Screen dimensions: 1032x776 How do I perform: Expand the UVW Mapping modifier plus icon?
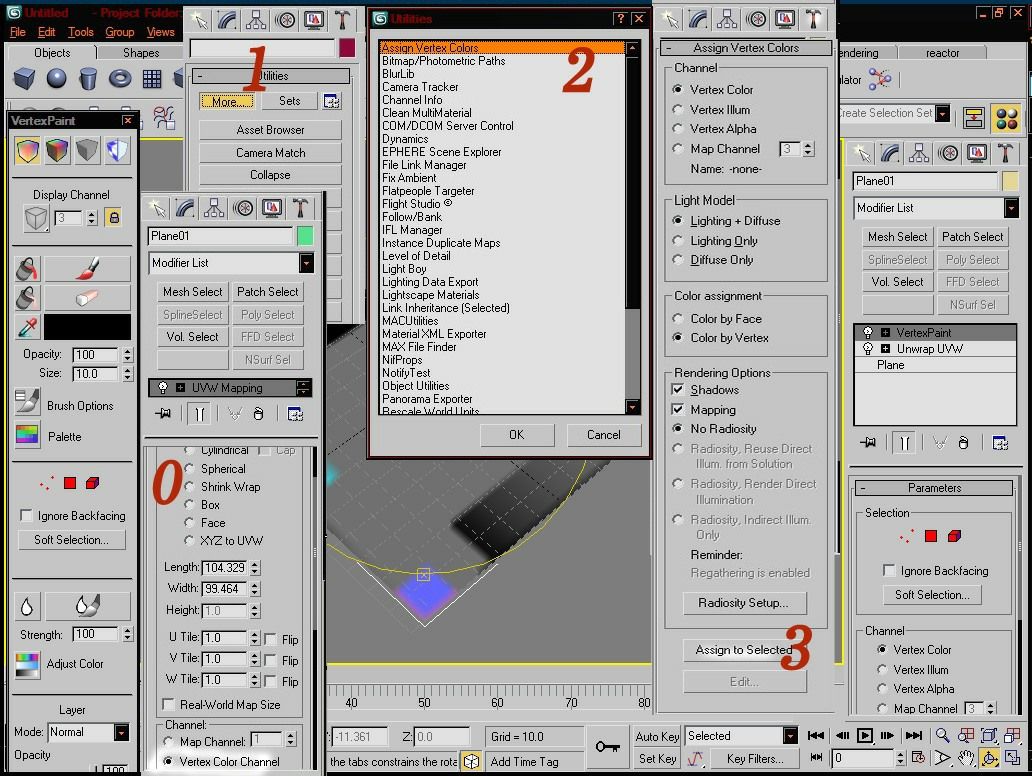click(x=180, y=388)
